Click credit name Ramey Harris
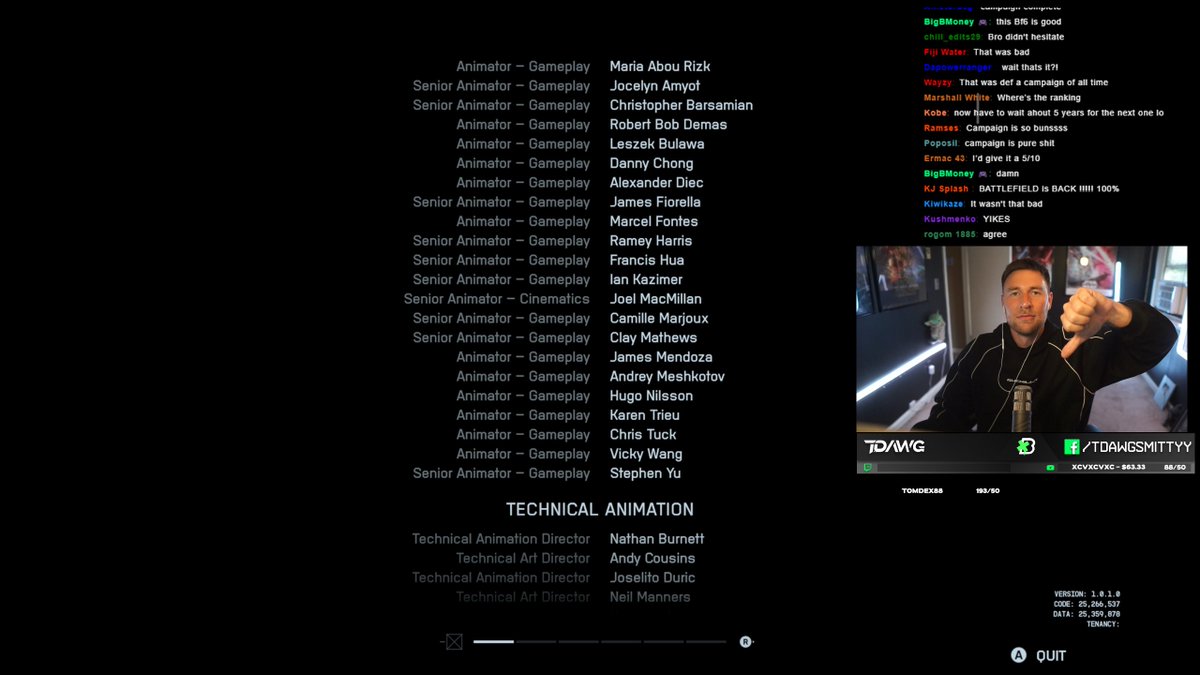The image size is (1200, 675). coord(651,241)
